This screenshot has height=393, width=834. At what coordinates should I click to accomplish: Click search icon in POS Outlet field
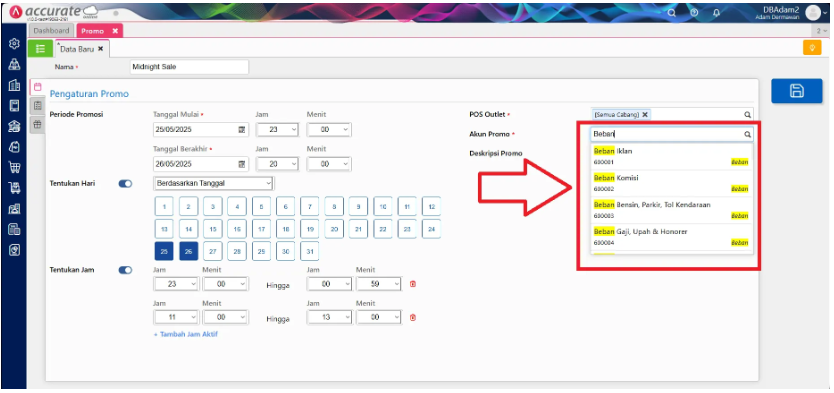coord(747,114)
